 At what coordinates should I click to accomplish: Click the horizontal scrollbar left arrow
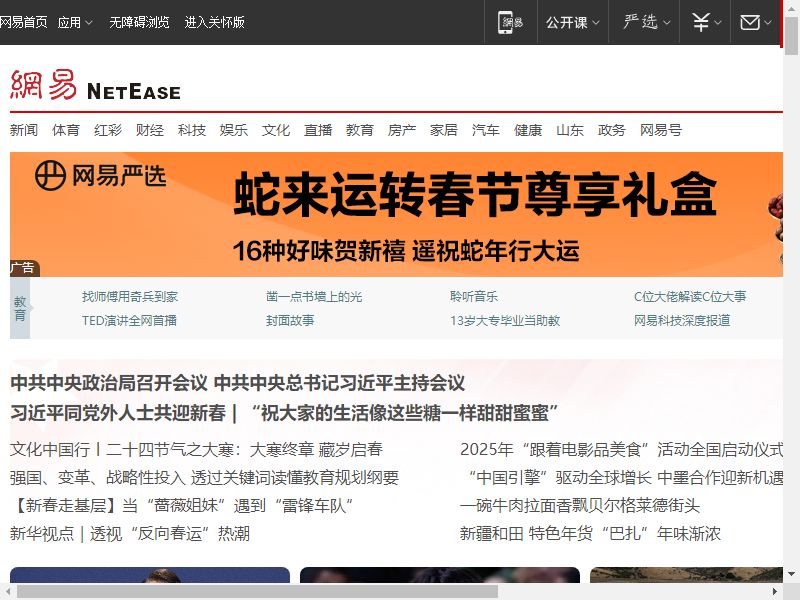[7, 591]
